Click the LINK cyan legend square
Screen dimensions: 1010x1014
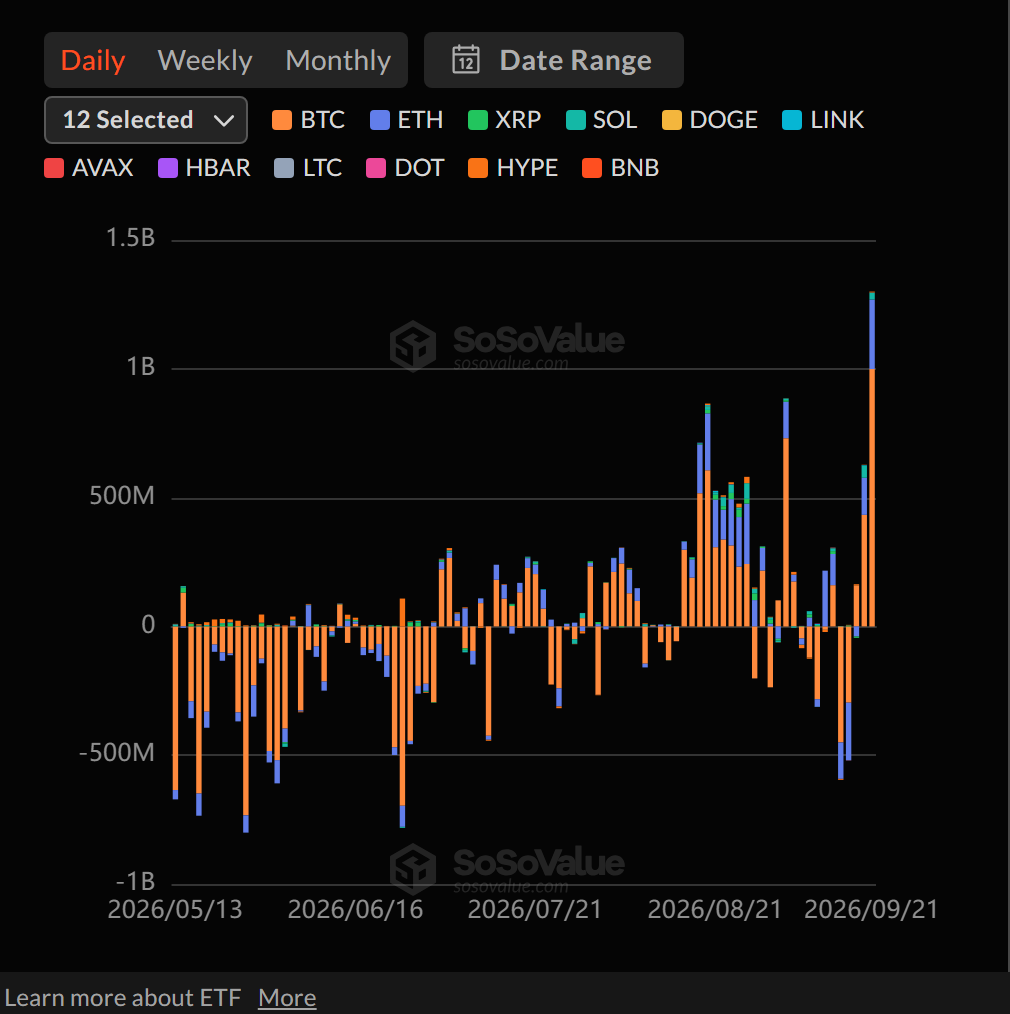pos(792,120)
